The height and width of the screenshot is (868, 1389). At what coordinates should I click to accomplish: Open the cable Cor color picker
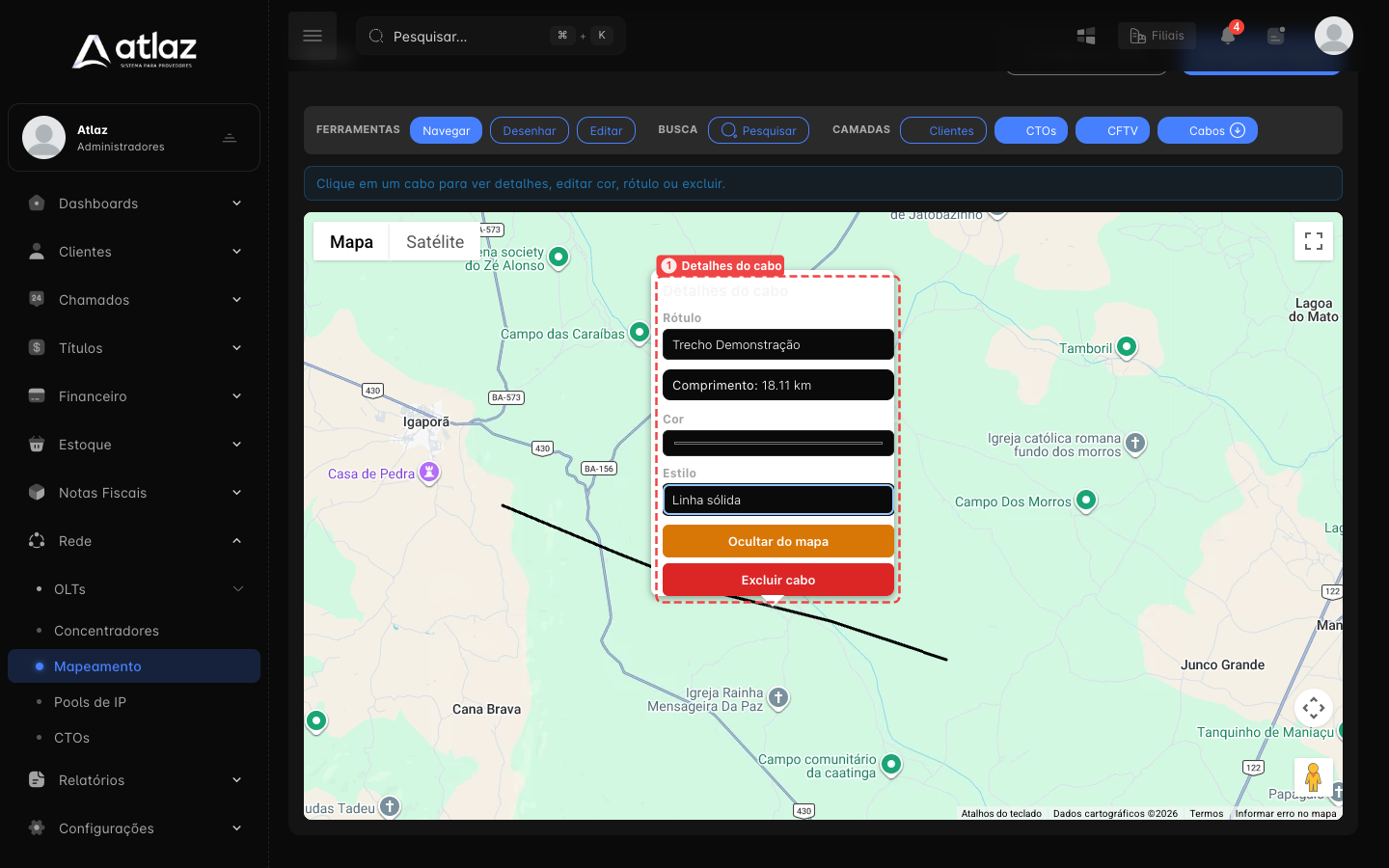[x=778, y=443]
